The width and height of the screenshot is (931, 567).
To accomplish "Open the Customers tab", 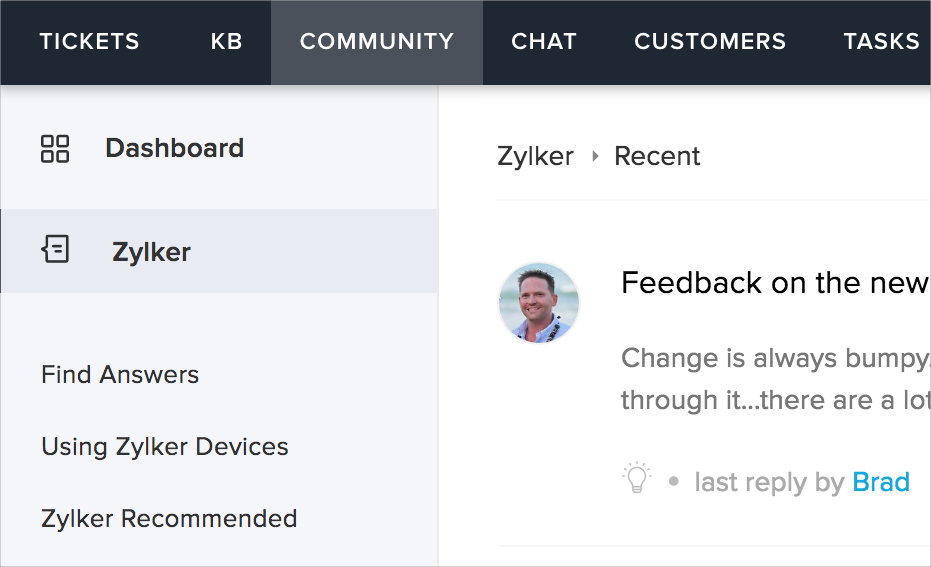I will point(710,42).
